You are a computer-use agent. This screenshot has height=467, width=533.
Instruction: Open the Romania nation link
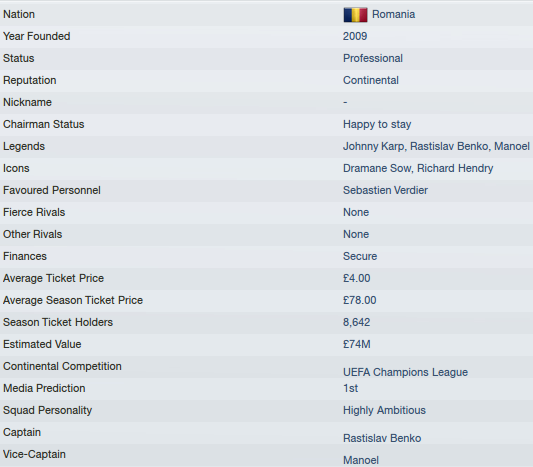(x=393, y=14)
